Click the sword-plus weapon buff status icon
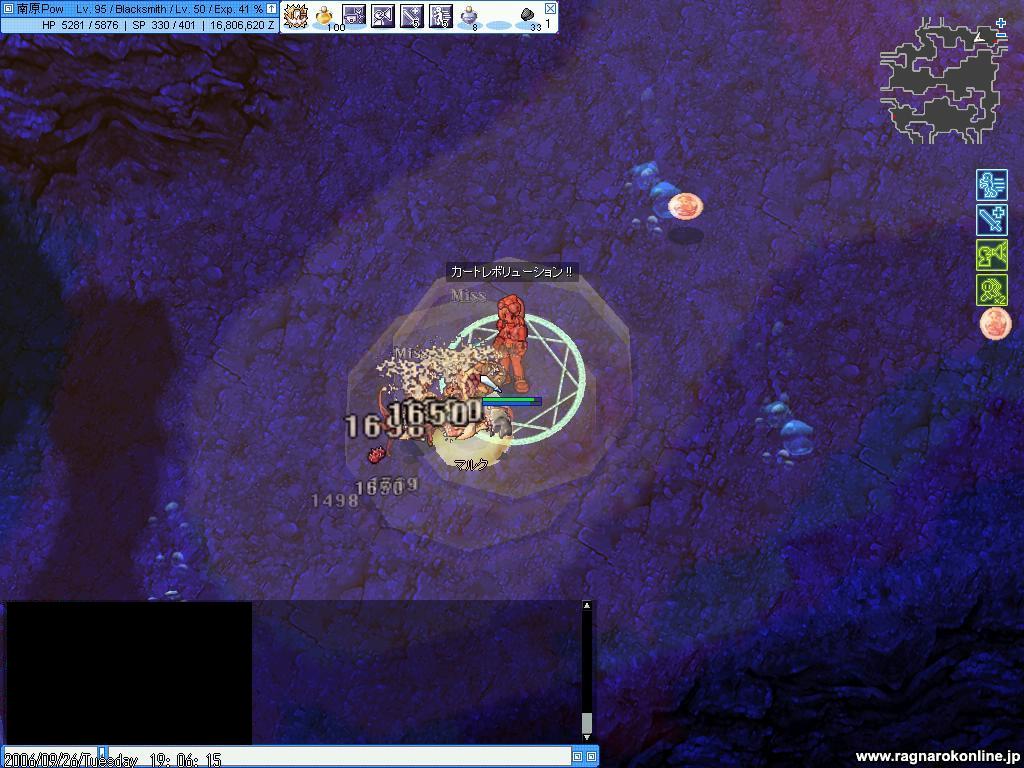The width and height of the screenshot is (1024, 768). [x=991, y=219]
